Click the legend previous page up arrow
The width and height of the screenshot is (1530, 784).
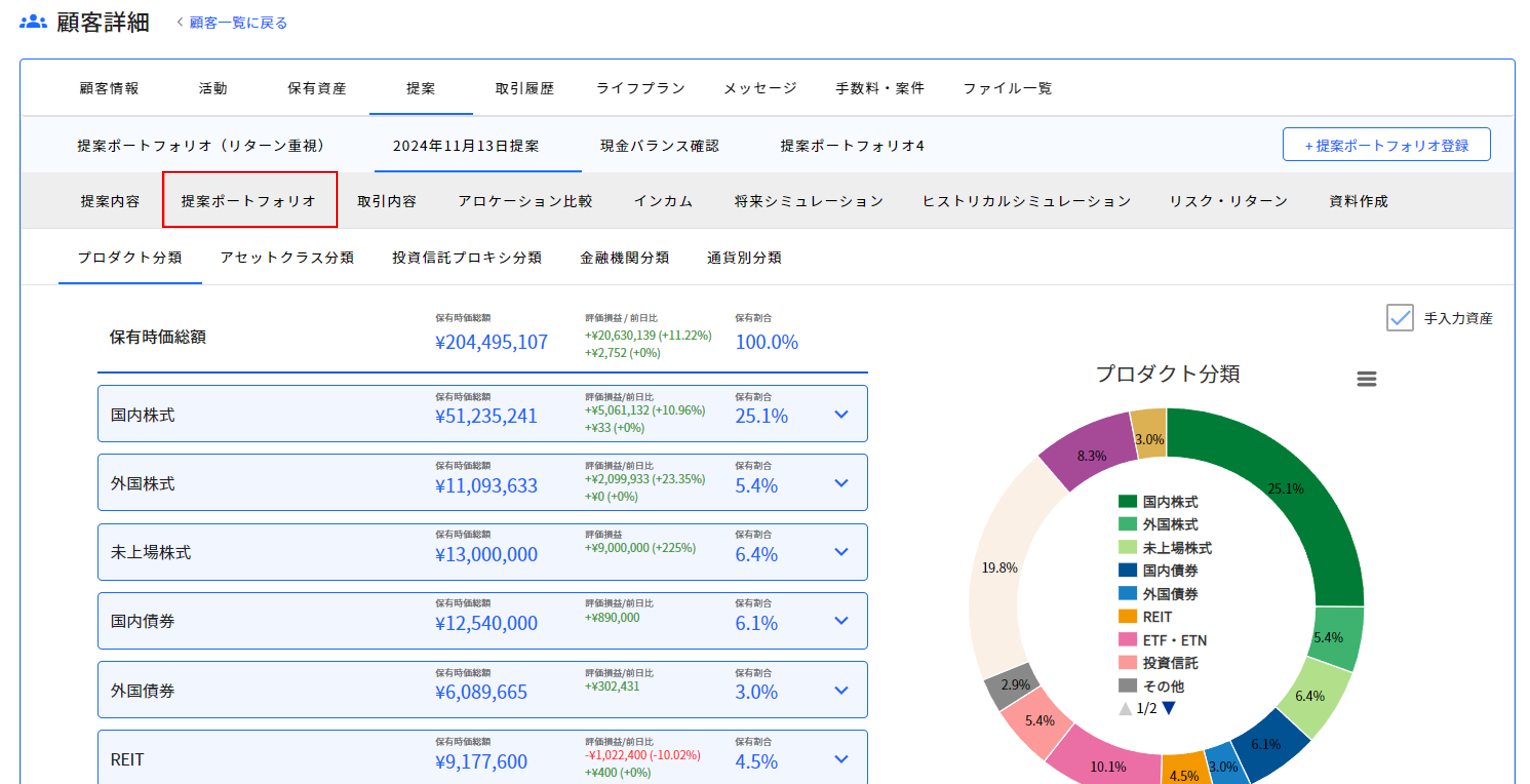click(x=1125, y=708)
